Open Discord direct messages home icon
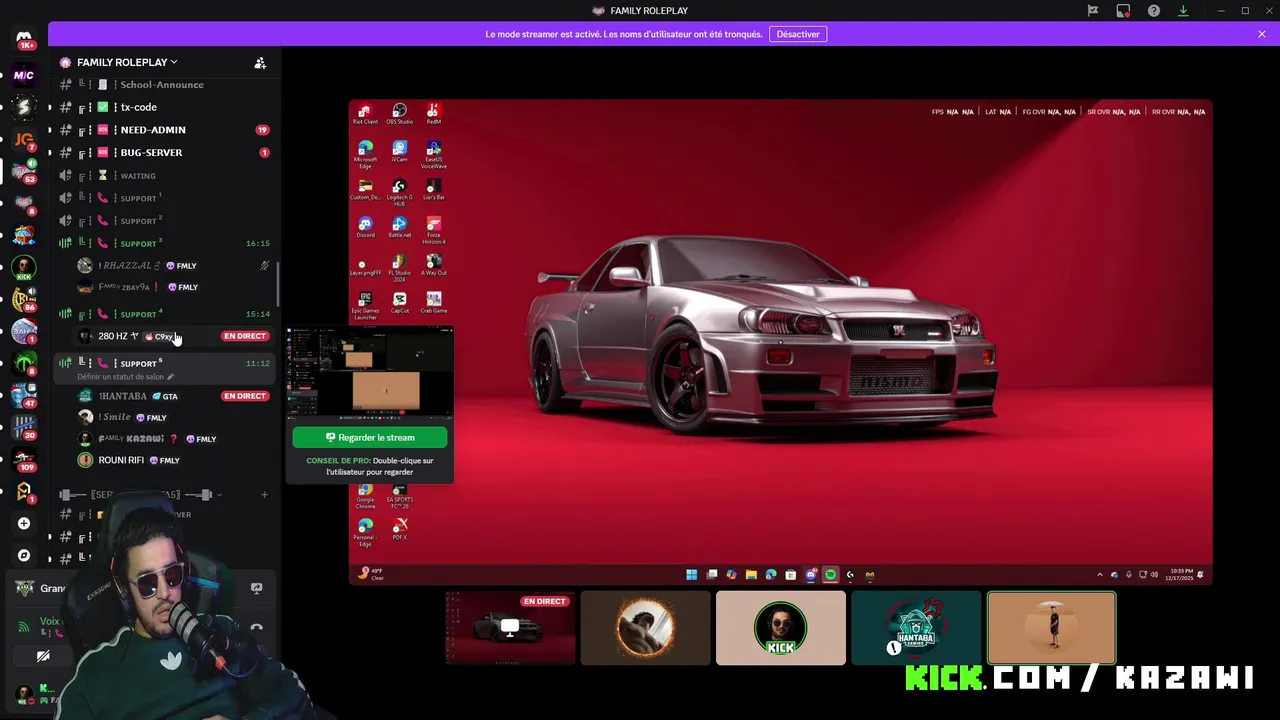 [x=24, y=40]
